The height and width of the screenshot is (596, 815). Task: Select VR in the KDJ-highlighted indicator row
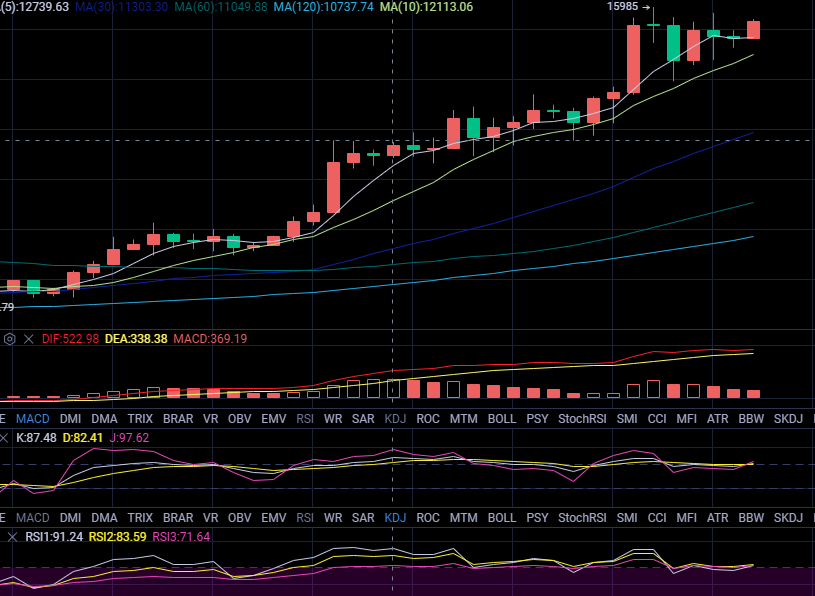(211, 518)
